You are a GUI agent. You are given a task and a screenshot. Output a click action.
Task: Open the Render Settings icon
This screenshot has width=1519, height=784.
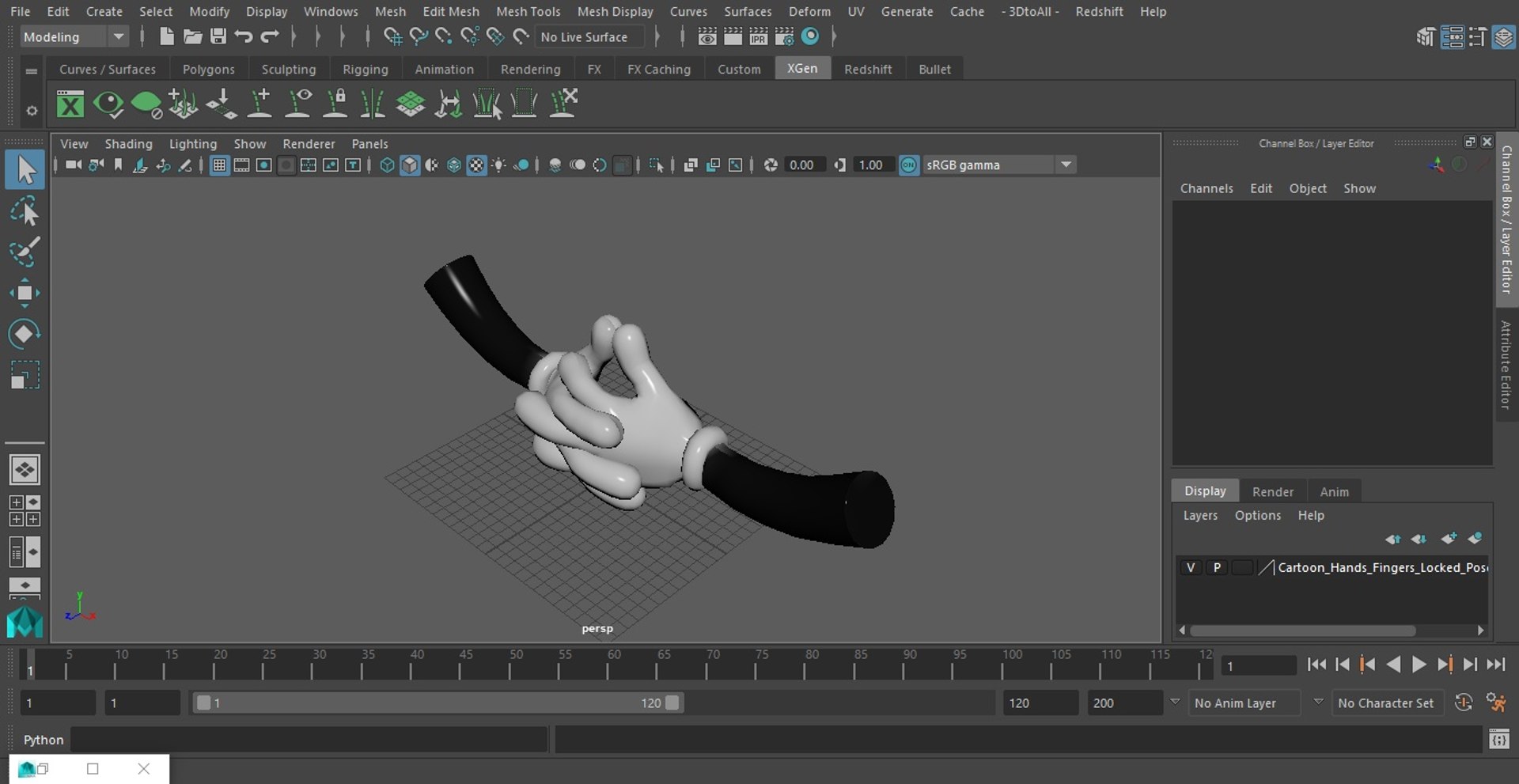point(784,36)
